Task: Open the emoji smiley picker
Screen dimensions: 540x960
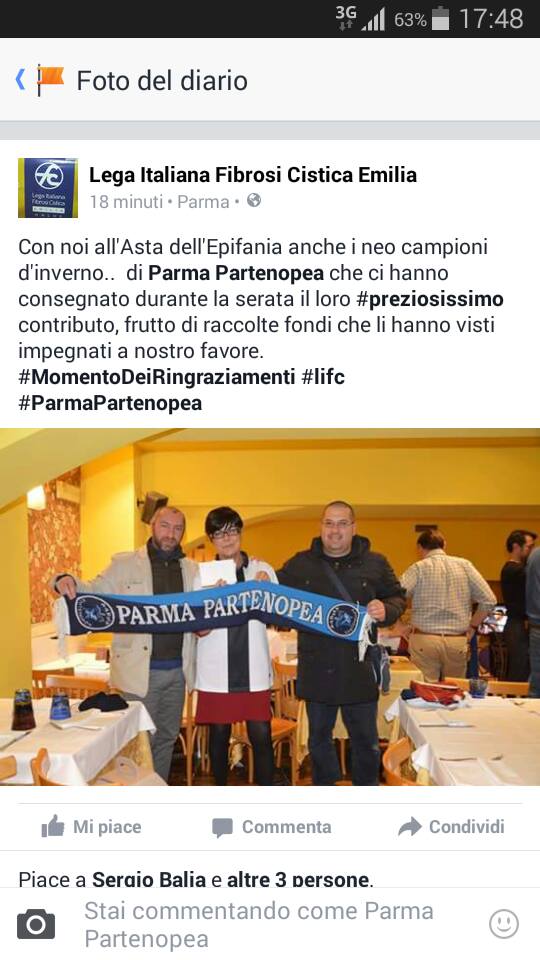Action: (504, 924)
